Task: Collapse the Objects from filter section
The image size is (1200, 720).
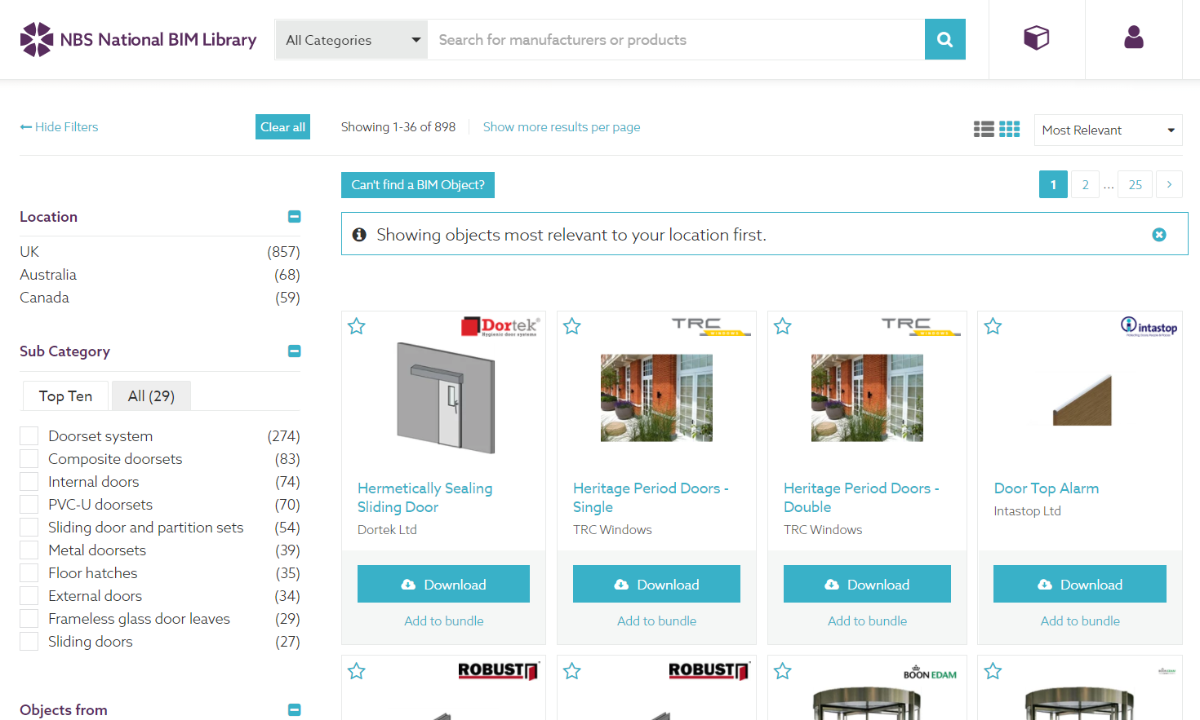Action: click(x=294, y=710)
